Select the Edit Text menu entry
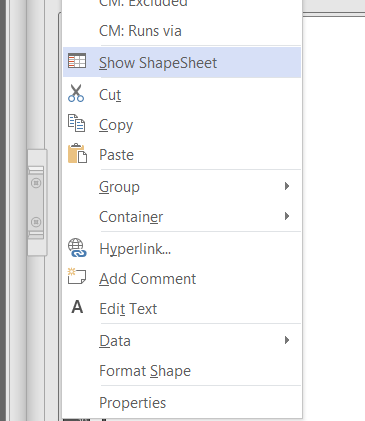 [x=182, y=309]
